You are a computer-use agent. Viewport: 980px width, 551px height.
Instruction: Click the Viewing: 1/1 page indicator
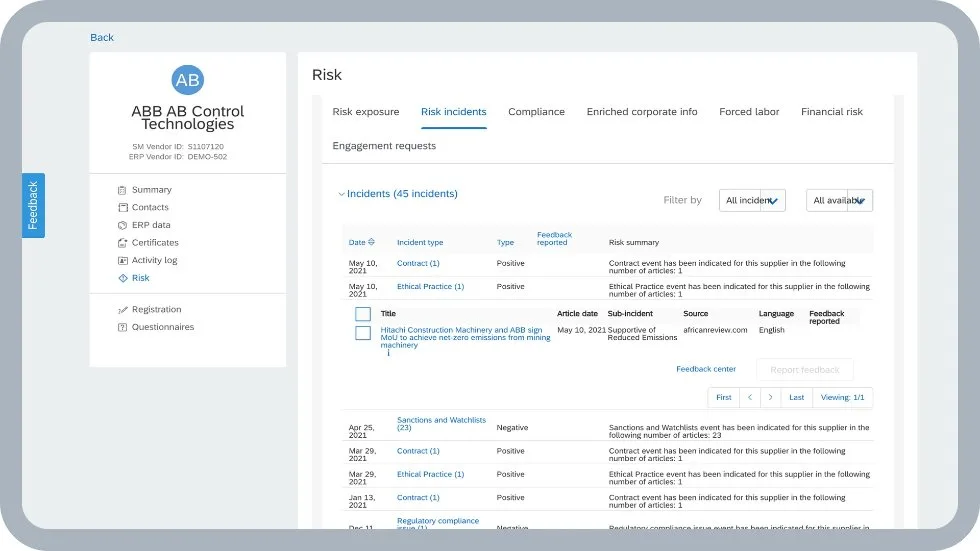[842, 397]
